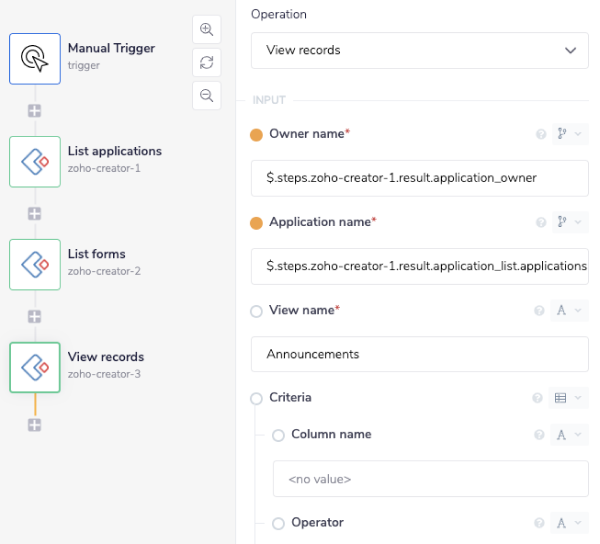Image resolution: width=600 pixels, height=544 pixels.
Task: Select the View records step icon
Action: point(35,367)
